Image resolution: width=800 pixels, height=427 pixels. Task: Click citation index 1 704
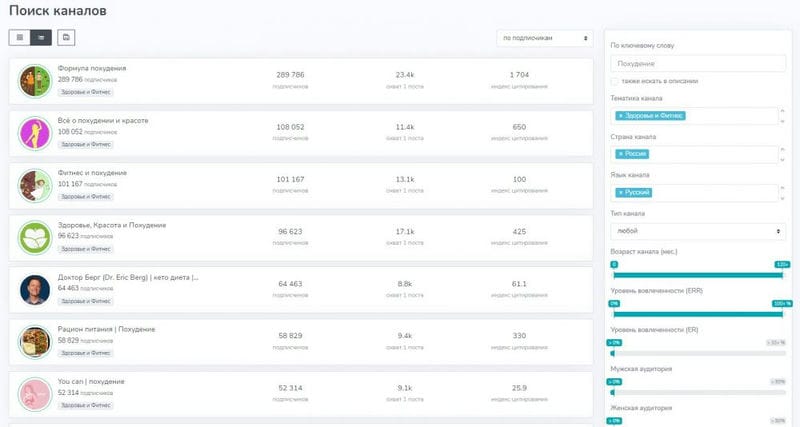519,75
